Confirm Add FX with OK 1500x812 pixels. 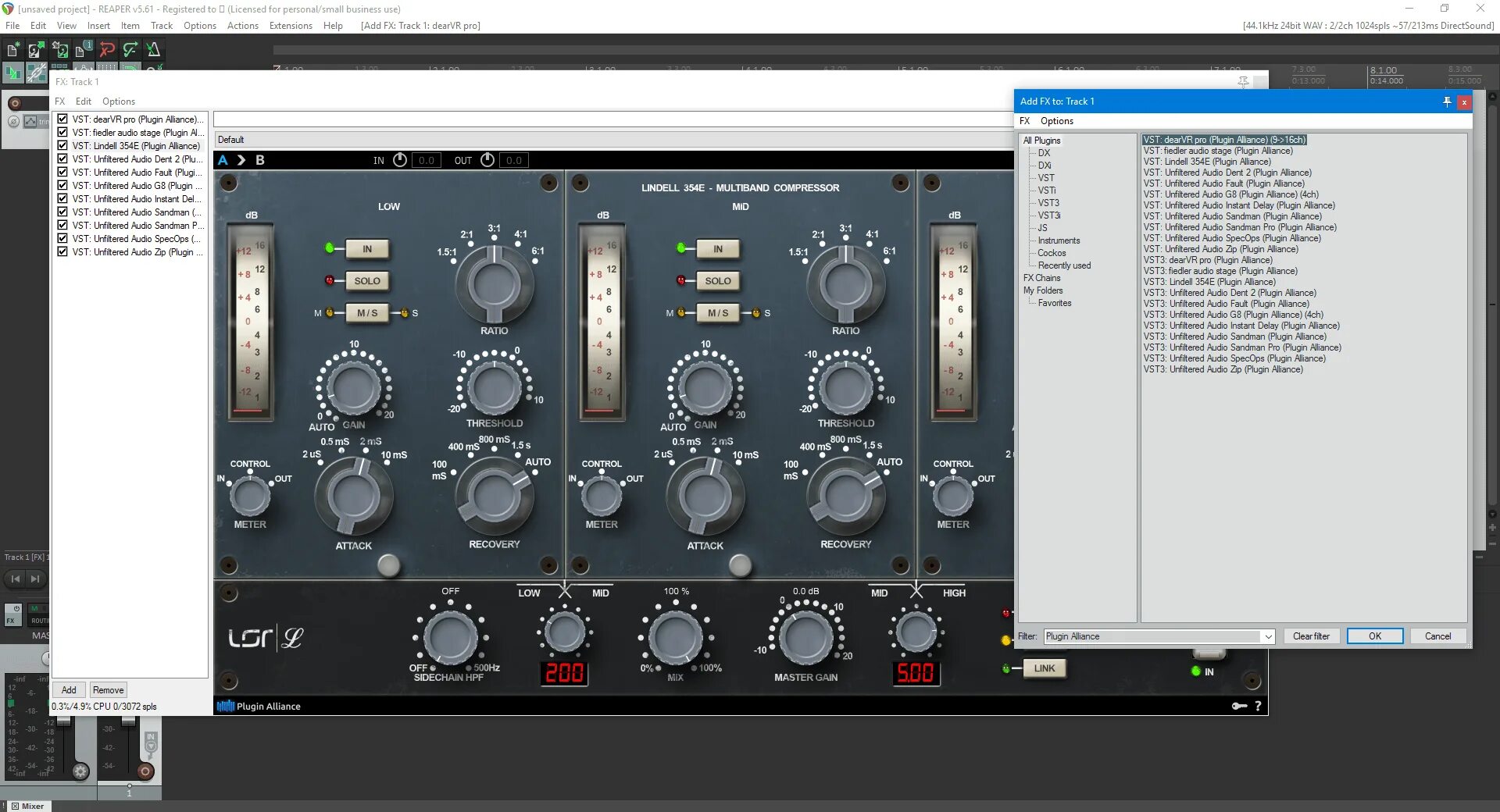[x=1375, y=636]
